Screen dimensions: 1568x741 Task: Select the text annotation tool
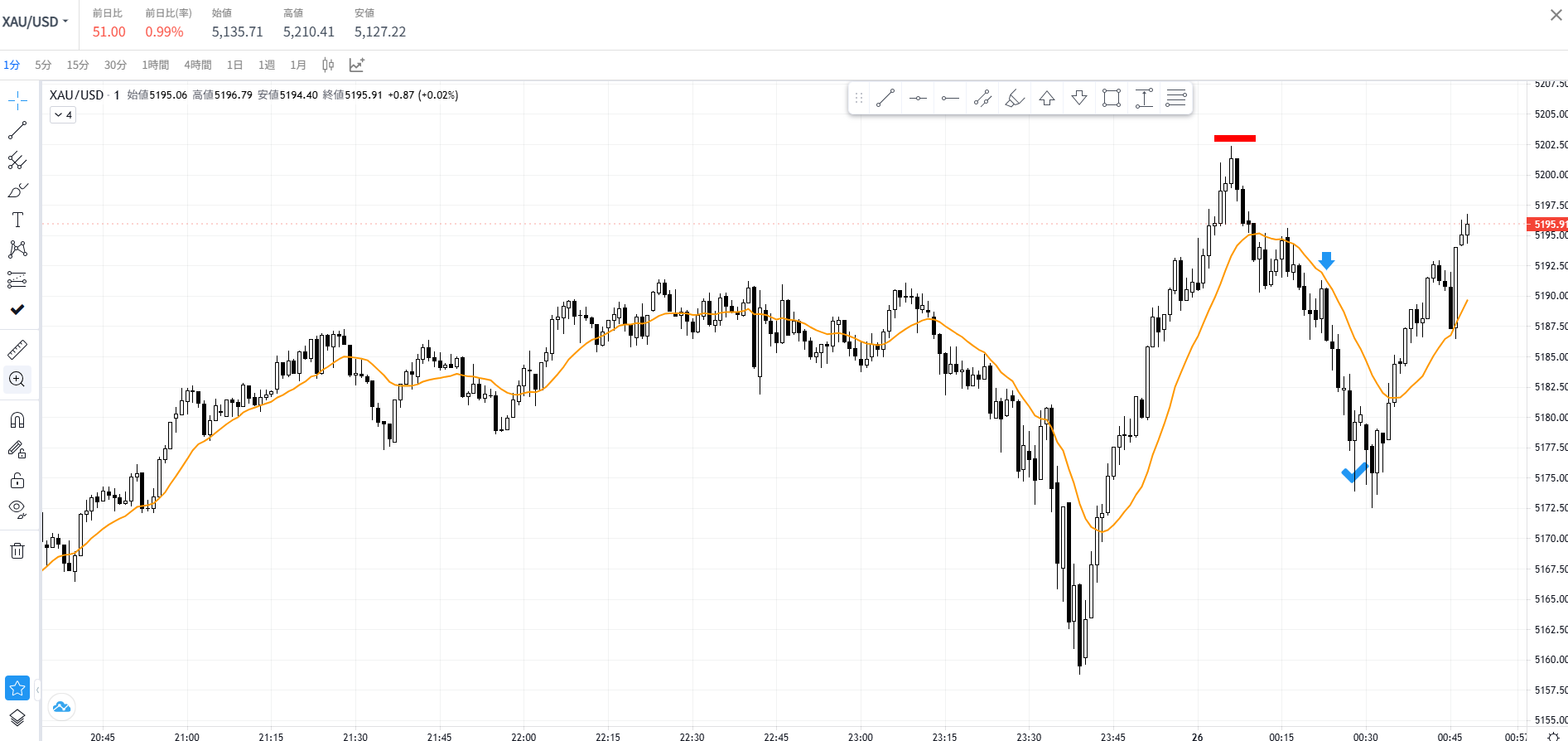click(x=17, y=220)
